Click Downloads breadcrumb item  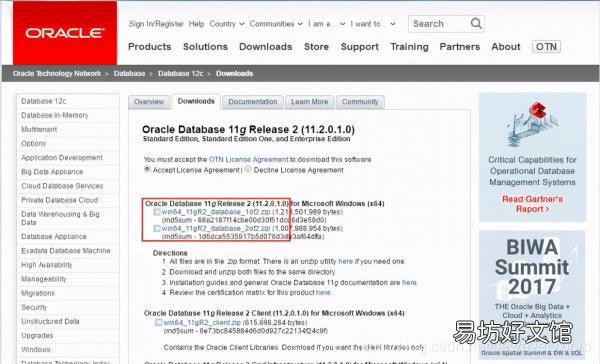tap(235, 73)
